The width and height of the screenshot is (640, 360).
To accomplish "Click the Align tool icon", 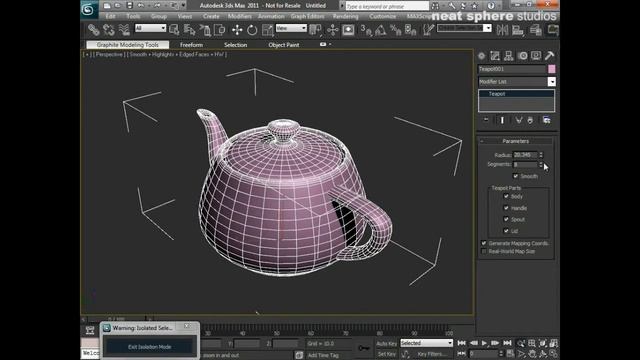I will [518, 30].
